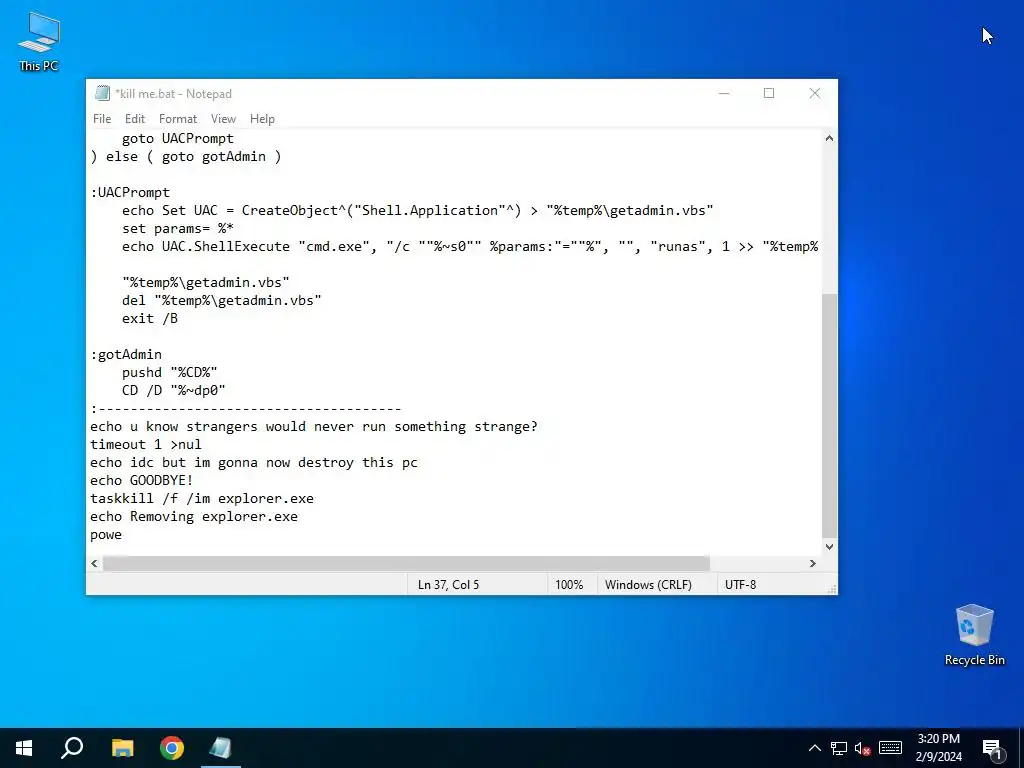Click the 'goto UACPrompt' line
Viewport: 1024px width, 768px height.
point(178,138)
